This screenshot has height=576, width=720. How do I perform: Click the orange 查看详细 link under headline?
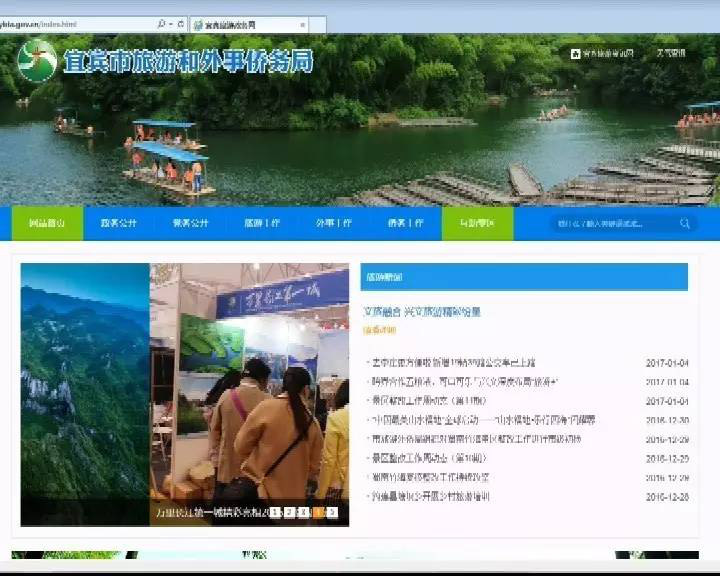(379, 330)
